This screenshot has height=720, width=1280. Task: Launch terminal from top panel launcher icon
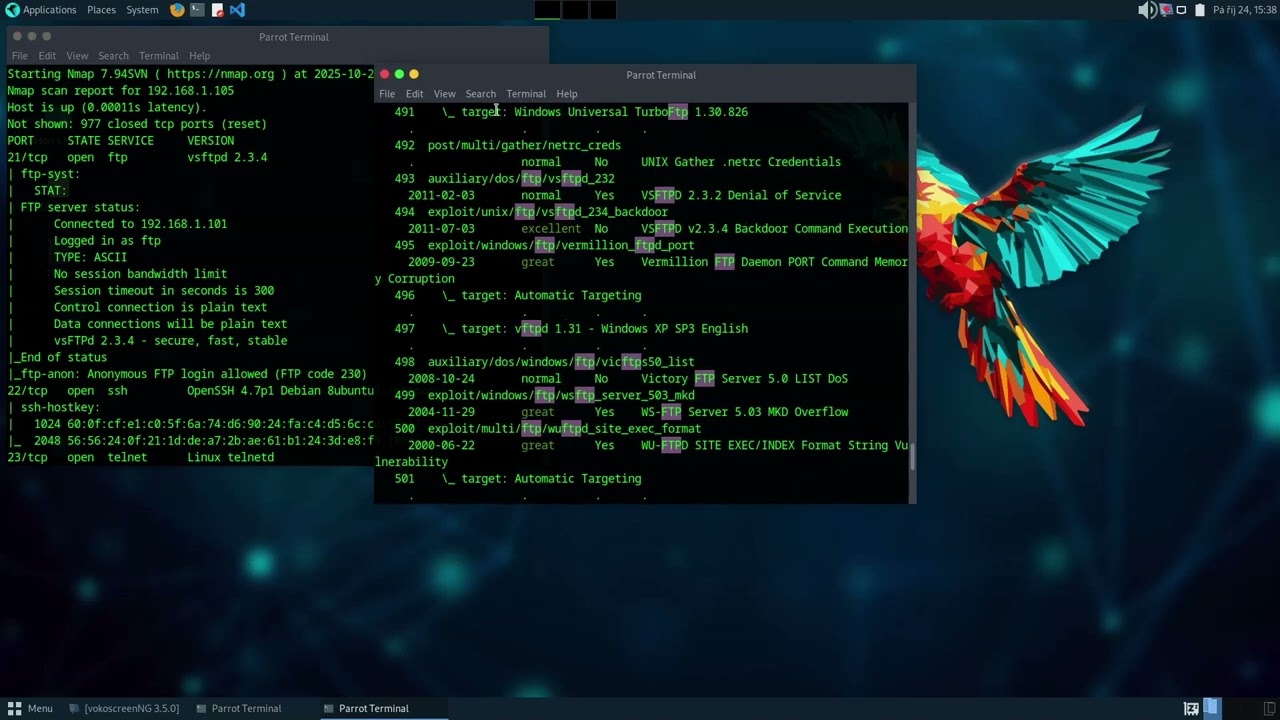[197, 10]
